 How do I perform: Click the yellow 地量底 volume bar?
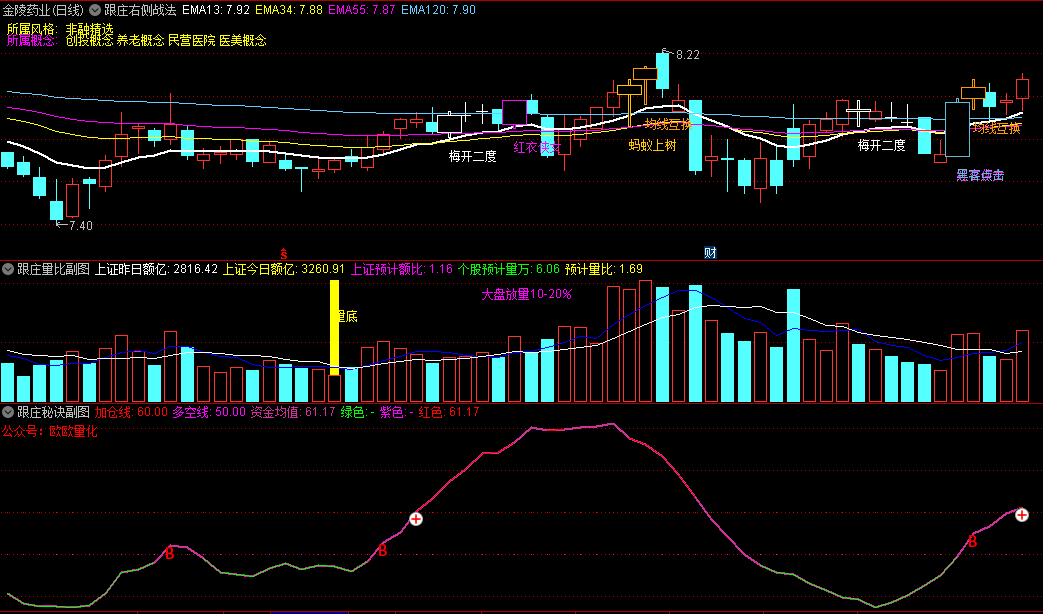click(x=335, y=327)
